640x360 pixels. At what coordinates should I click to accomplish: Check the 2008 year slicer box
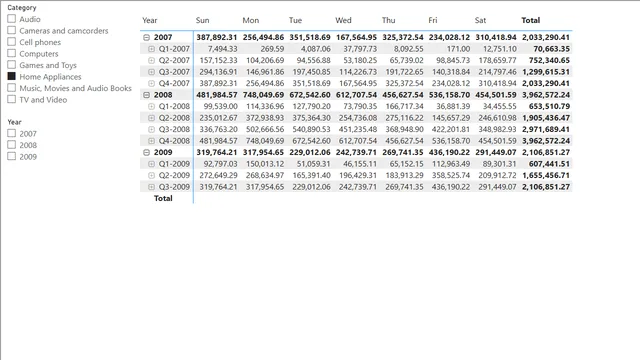[x=11, y=144]
